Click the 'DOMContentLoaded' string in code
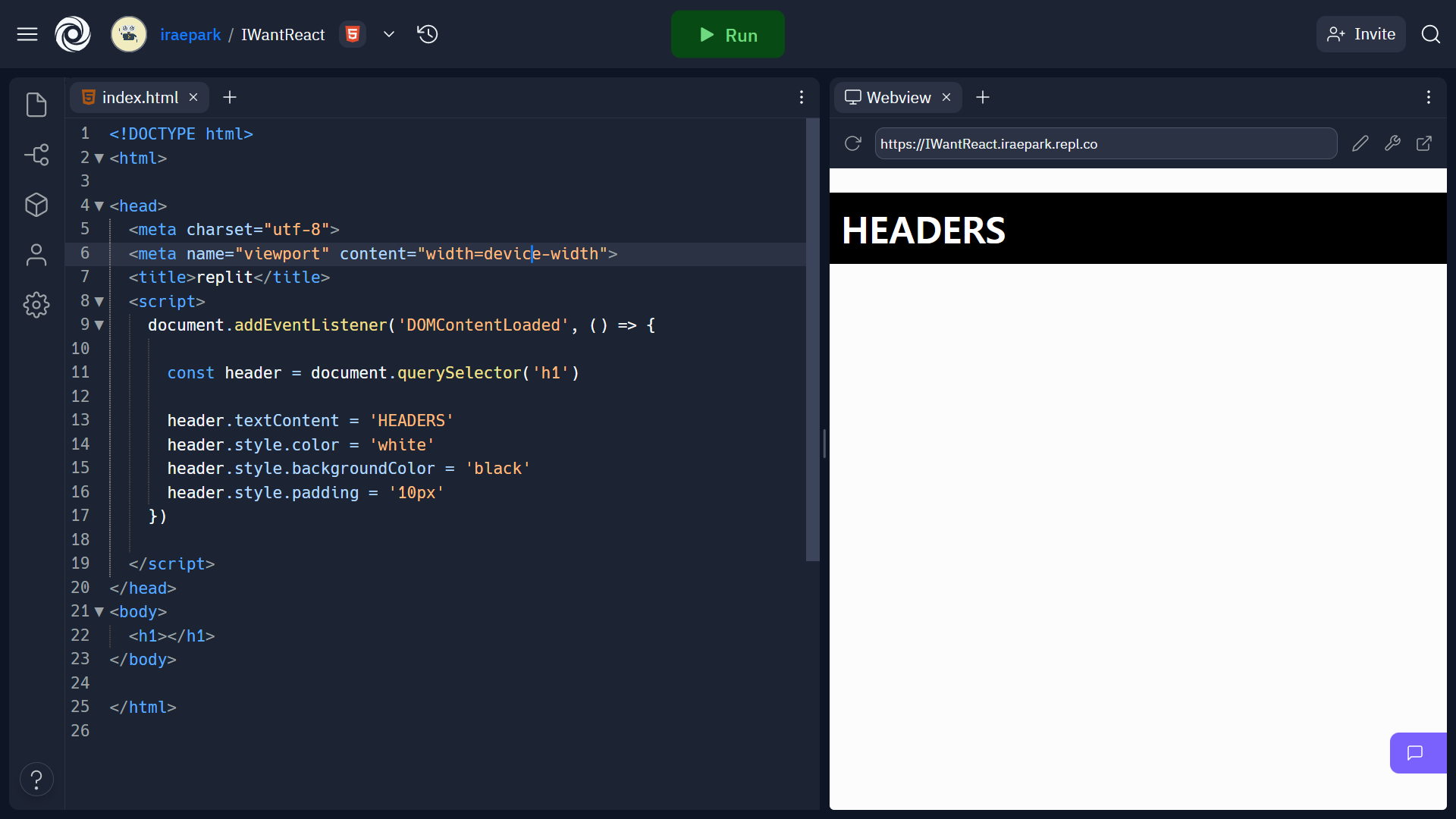The width and height of the screenshot is (1456, 819). tap(483, 325)
